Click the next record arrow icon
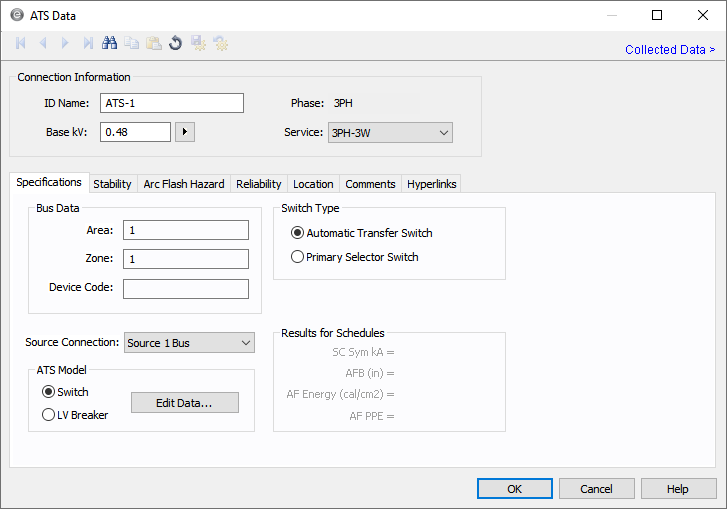 65,43
